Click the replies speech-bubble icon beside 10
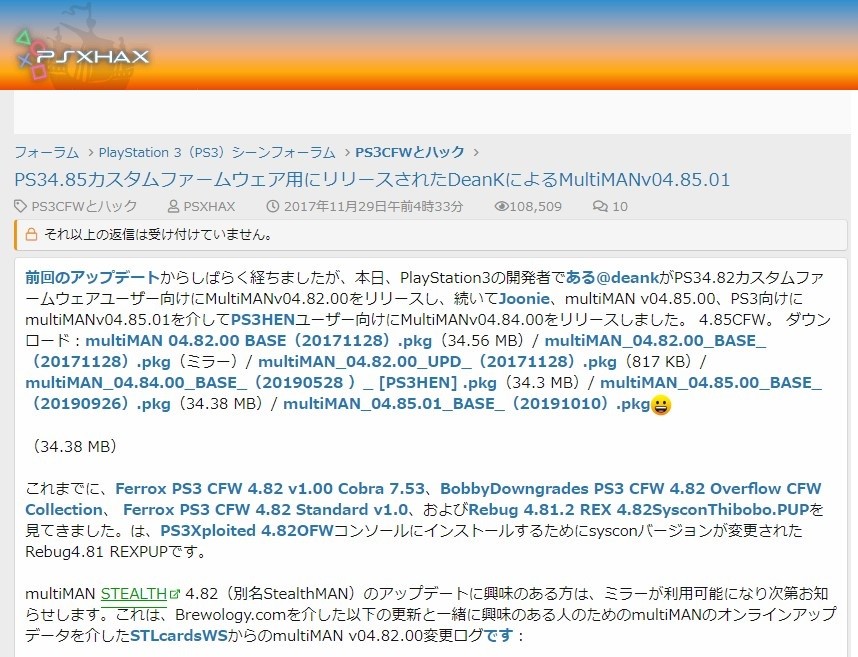This screenshot has height=657, width=858. coord(600,206)
